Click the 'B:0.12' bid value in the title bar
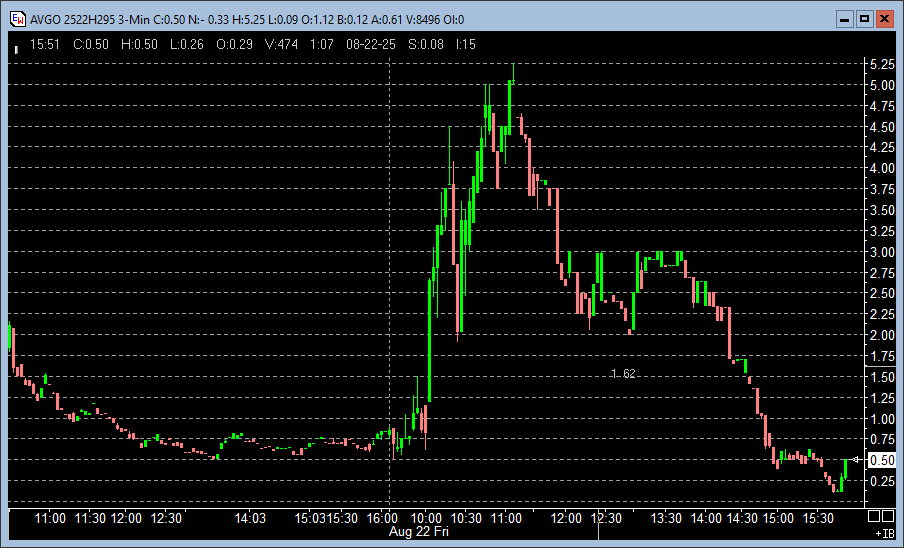Screen dimensions: 904x548 click(x=353, y=20)
